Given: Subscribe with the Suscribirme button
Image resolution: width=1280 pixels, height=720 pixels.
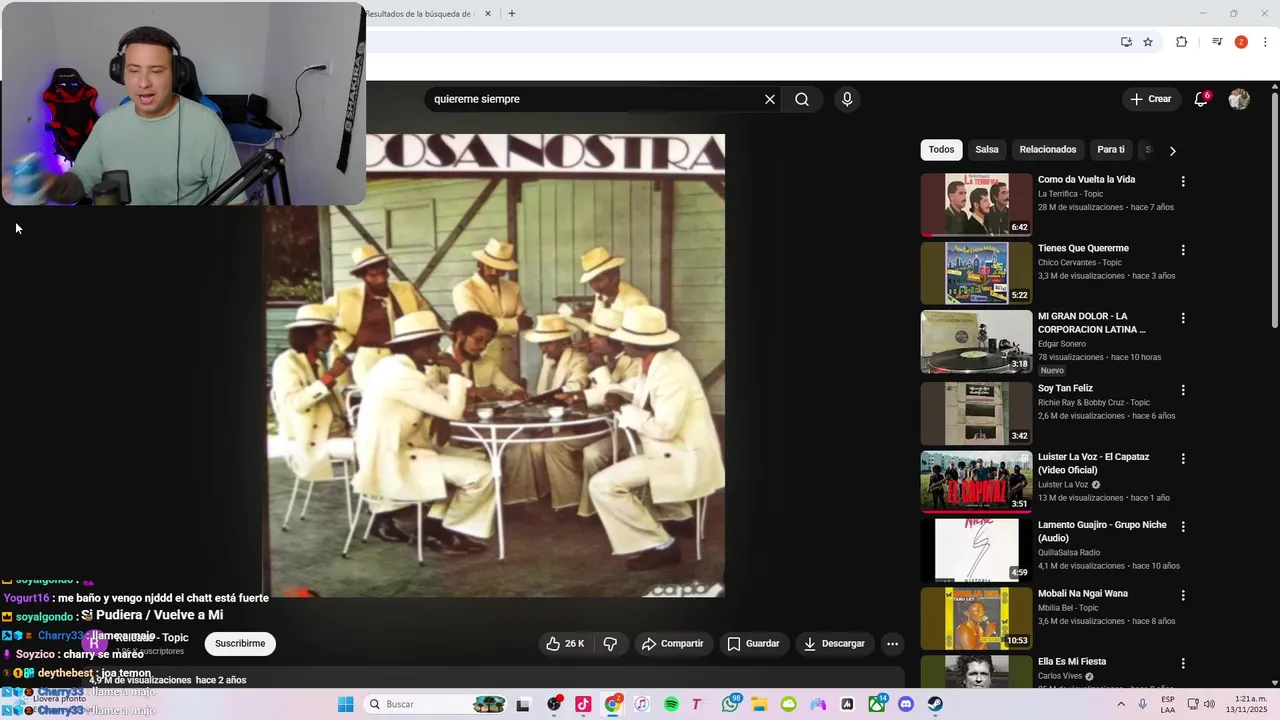Looking at the screenshot, I should pyautogui.click(x=240, y=644).
